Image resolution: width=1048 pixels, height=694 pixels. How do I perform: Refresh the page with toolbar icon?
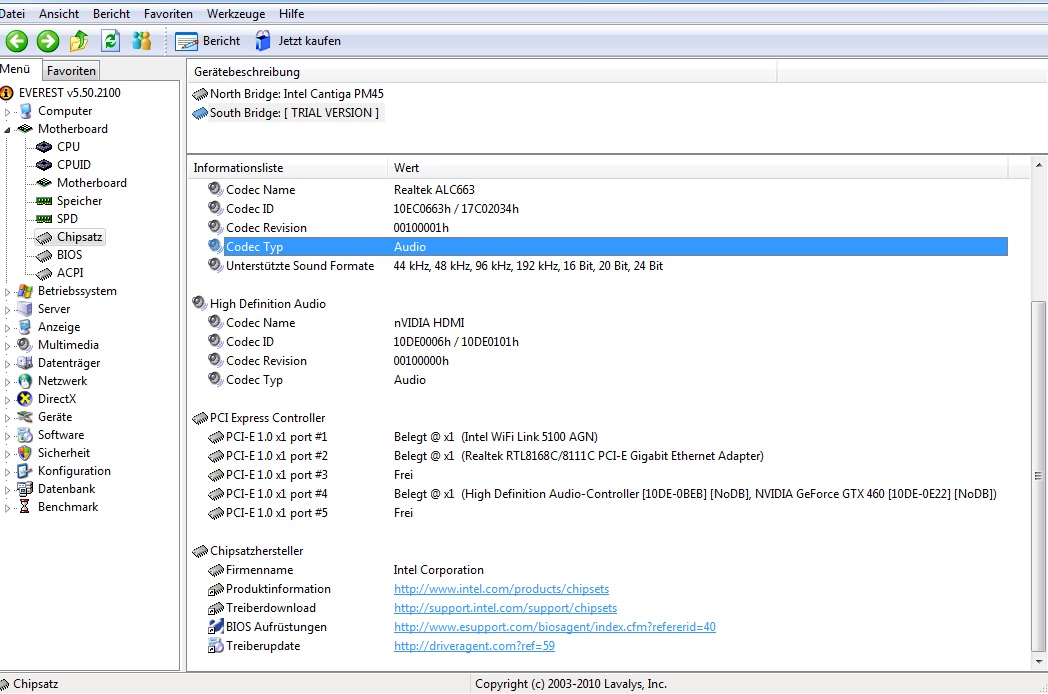110,41
